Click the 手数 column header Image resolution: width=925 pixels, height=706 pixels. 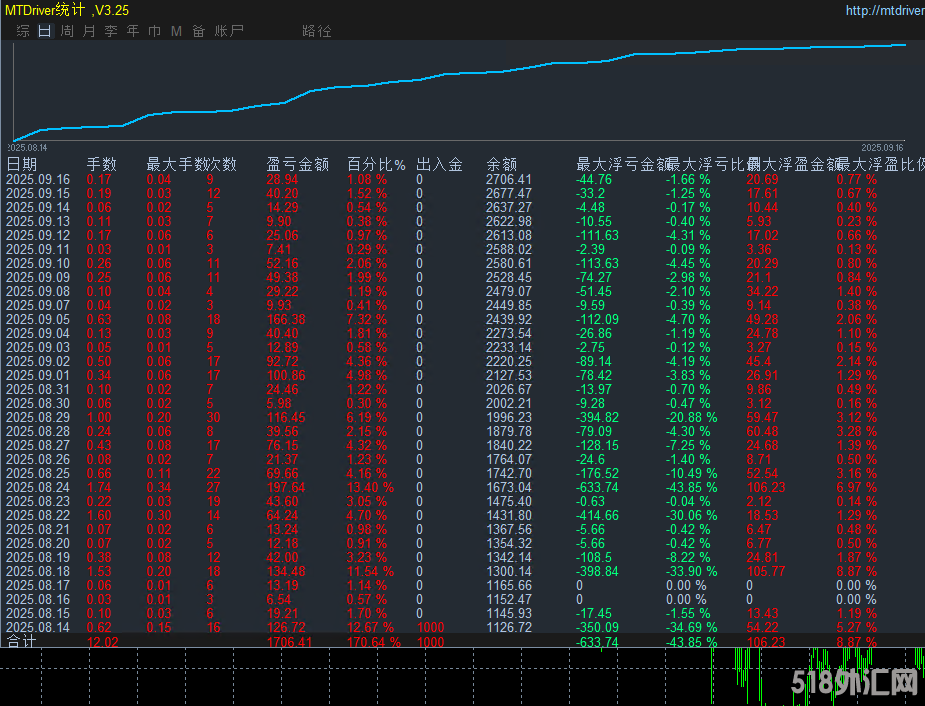pyautogui.click(x=101, y=164)
